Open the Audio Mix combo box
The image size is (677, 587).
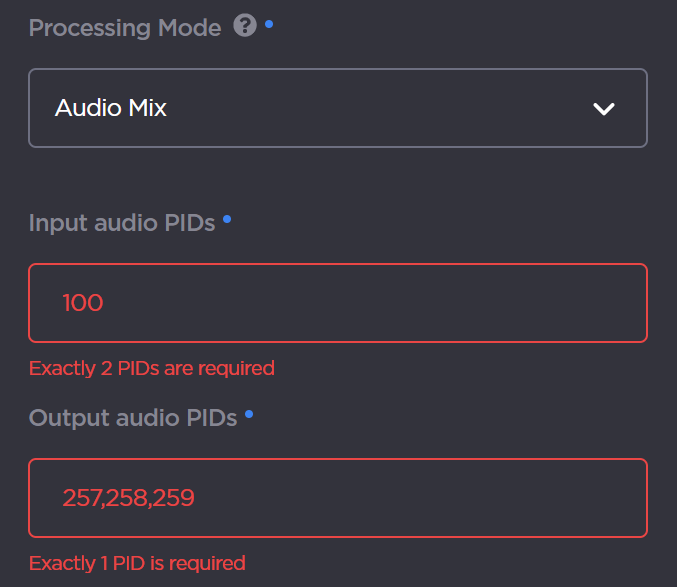(338, 108)
